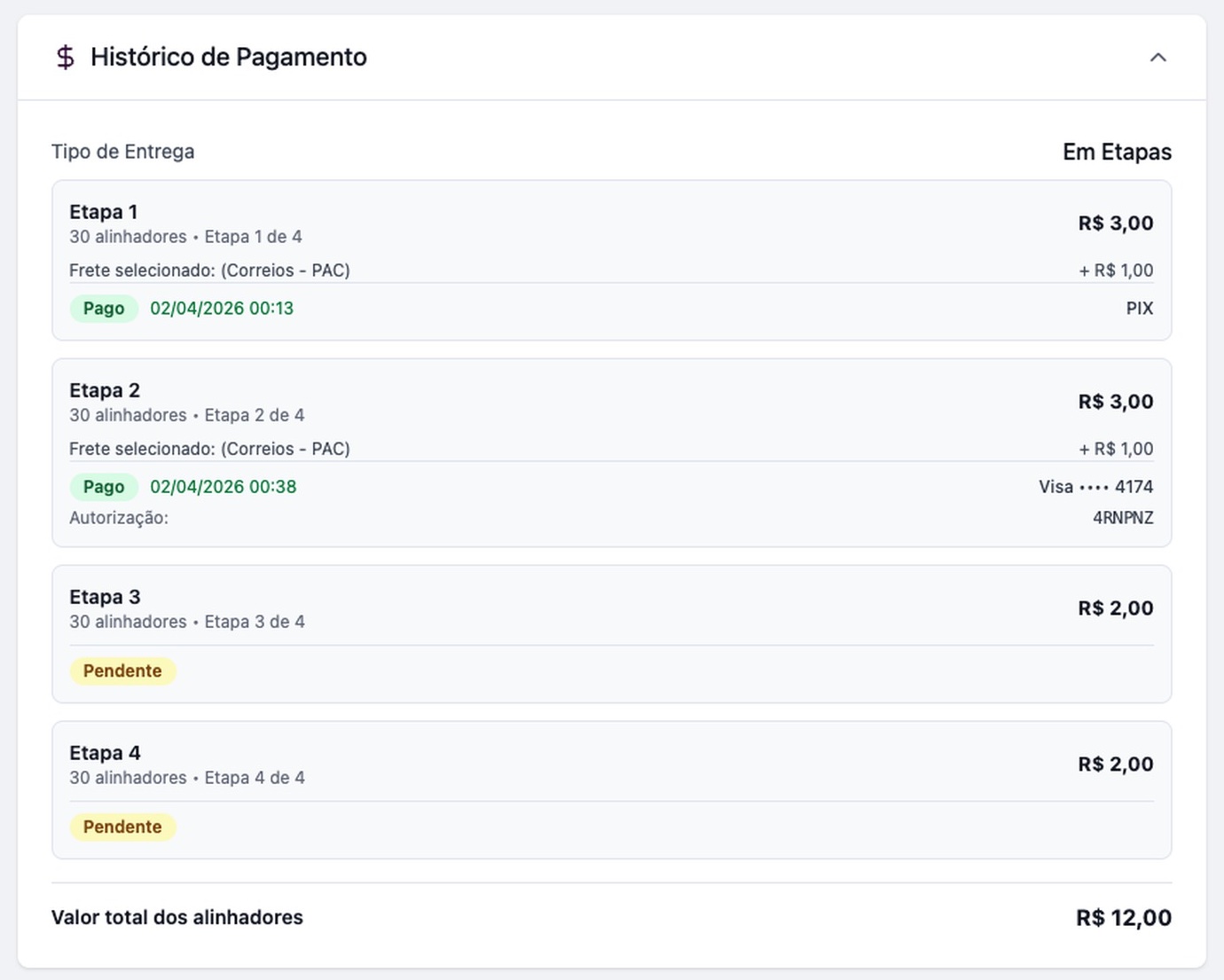
Task: Click the 02/04/2026 00:13 payment date
Action: coord(222,309)
